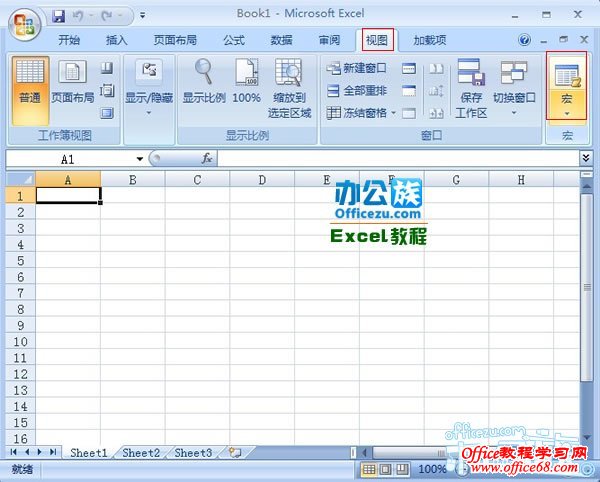Click the fx insert function button
600x482 pixels.
click(207, 158)
